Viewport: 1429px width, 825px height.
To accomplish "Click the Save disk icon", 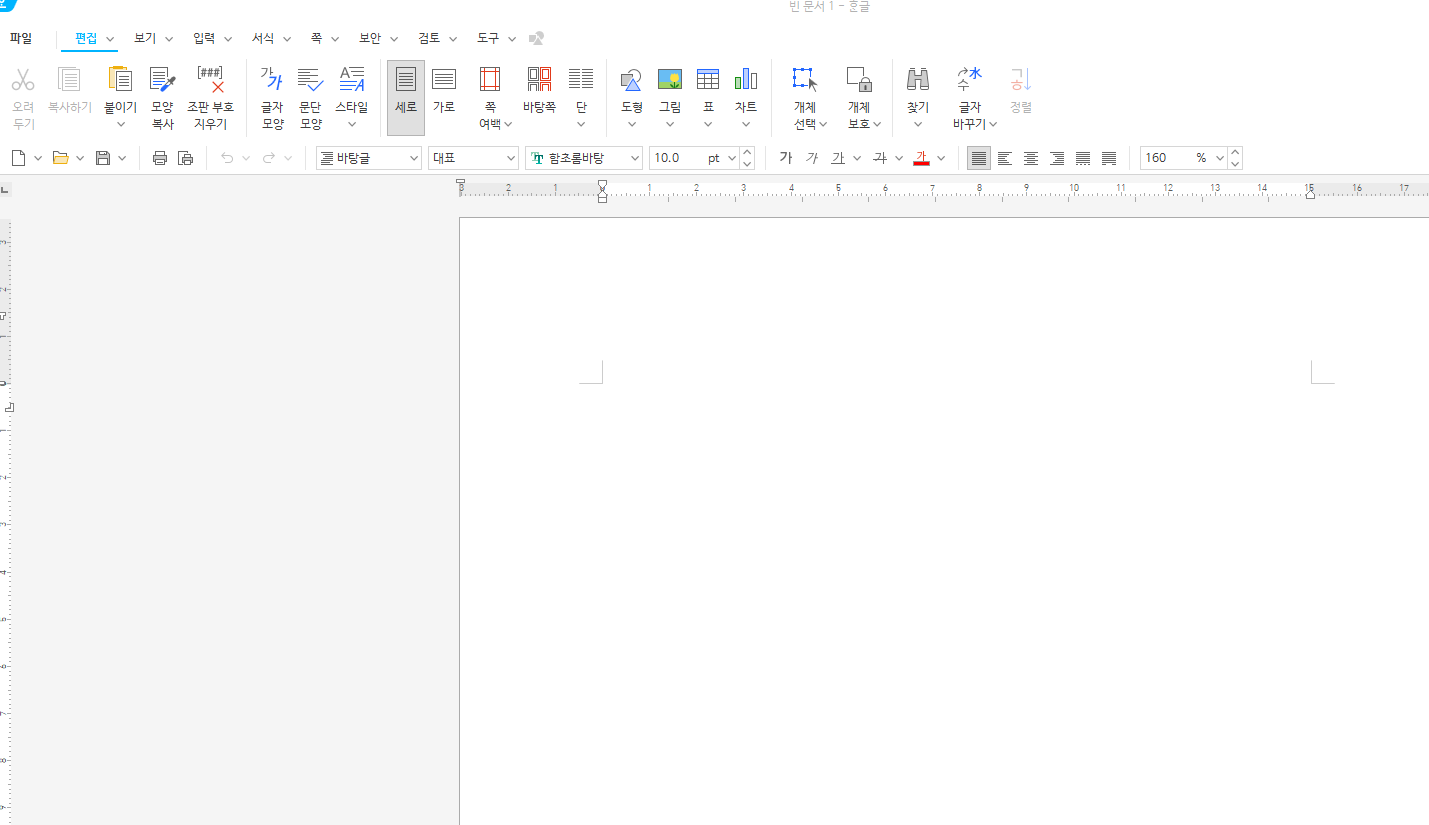I will 102,158.
